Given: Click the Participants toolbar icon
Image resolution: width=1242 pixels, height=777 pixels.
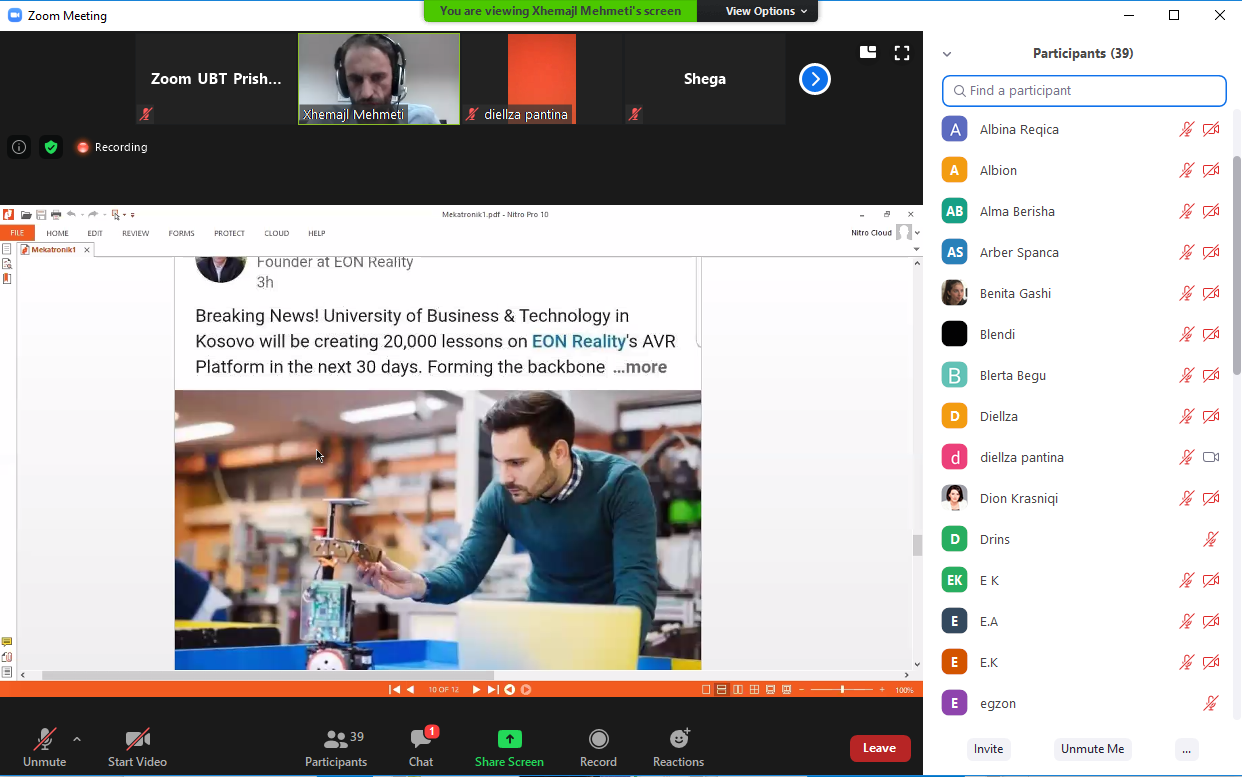Looking at the screenshot, I should (x=336, y=740).
